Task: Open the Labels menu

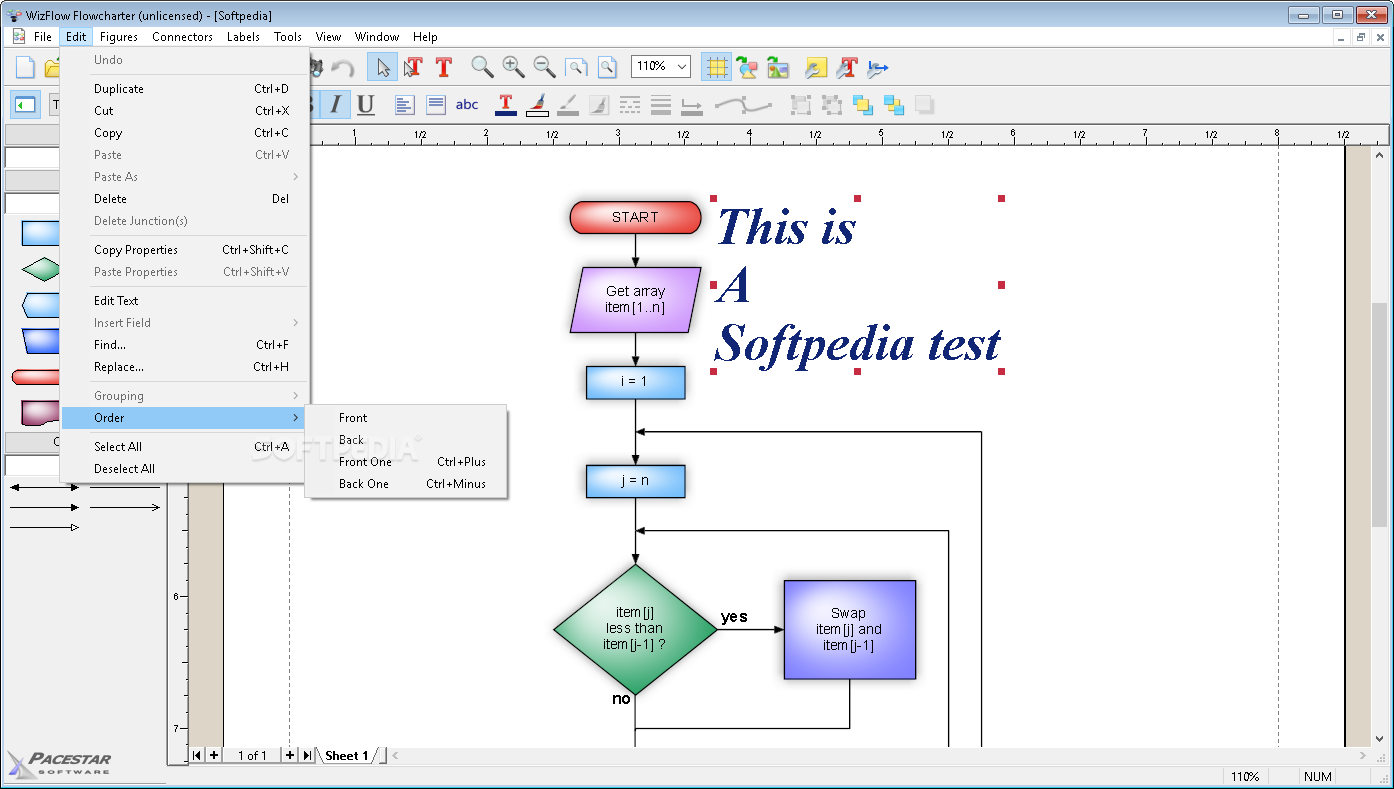Action: pyautogui.click(x=243, y=37)
